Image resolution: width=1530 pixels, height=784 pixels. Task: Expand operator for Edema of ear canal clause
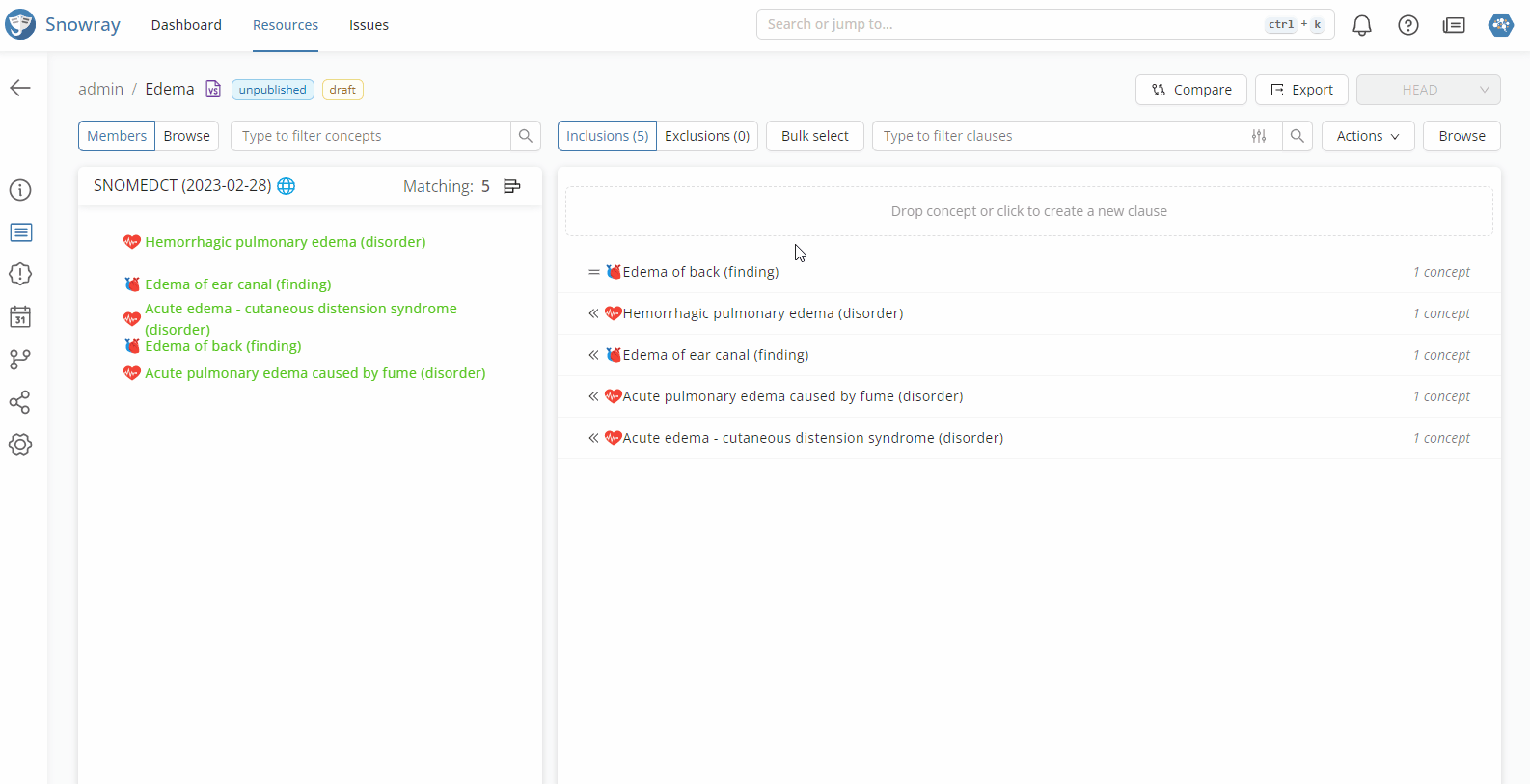pos(593,355)
